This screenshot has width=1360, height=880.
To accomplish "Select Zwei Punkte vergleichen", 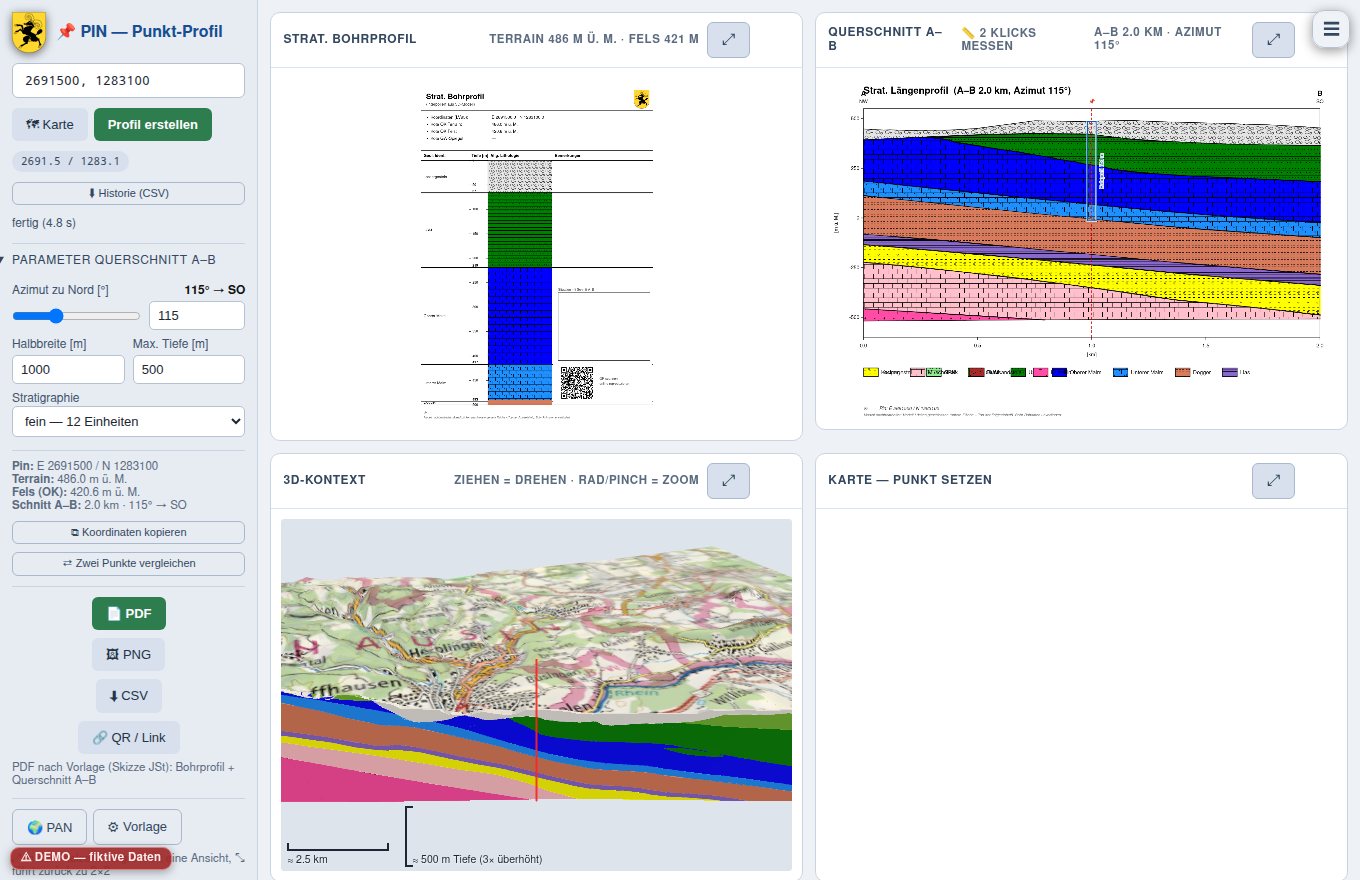I will click(x=128, y=563).
